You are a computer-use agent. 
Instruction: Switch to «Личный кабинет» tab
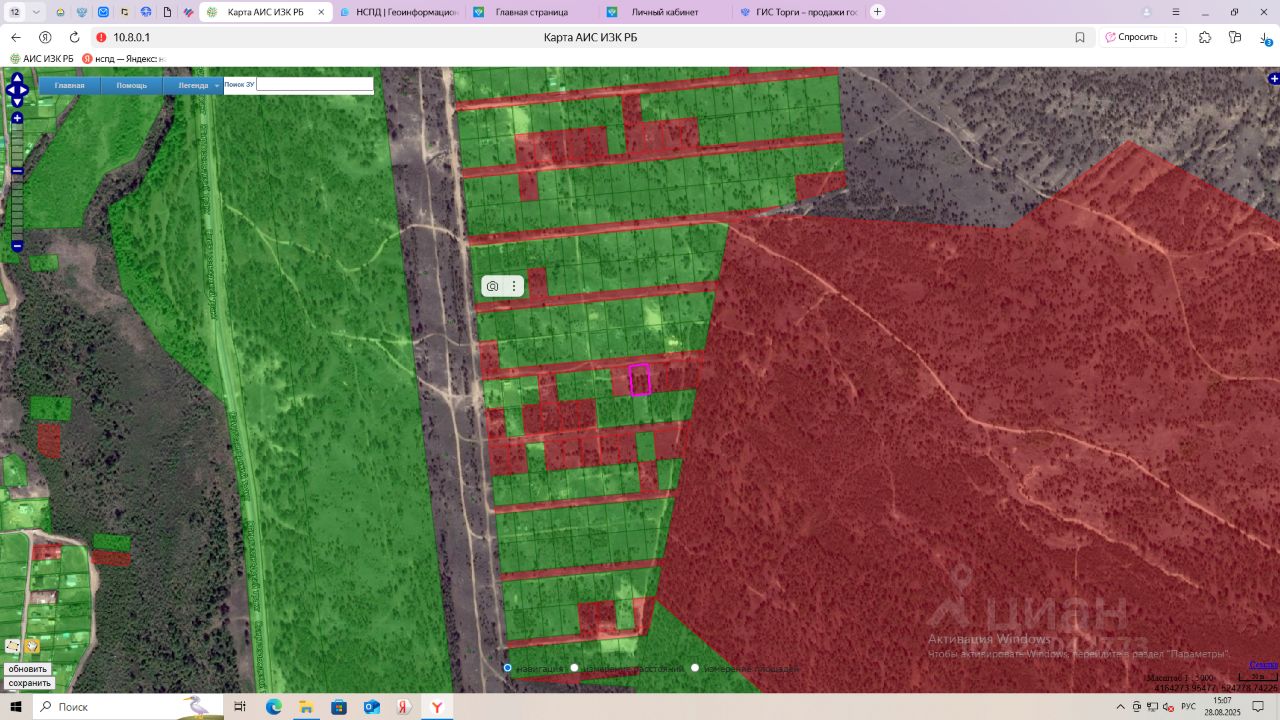[664, 12]
